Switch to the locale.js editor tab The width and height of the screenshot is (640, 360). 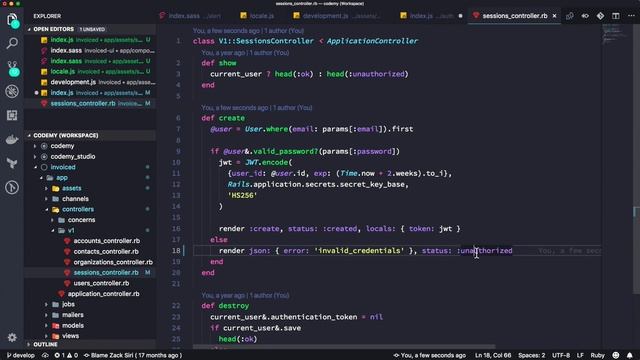click(x=257, y=16)
